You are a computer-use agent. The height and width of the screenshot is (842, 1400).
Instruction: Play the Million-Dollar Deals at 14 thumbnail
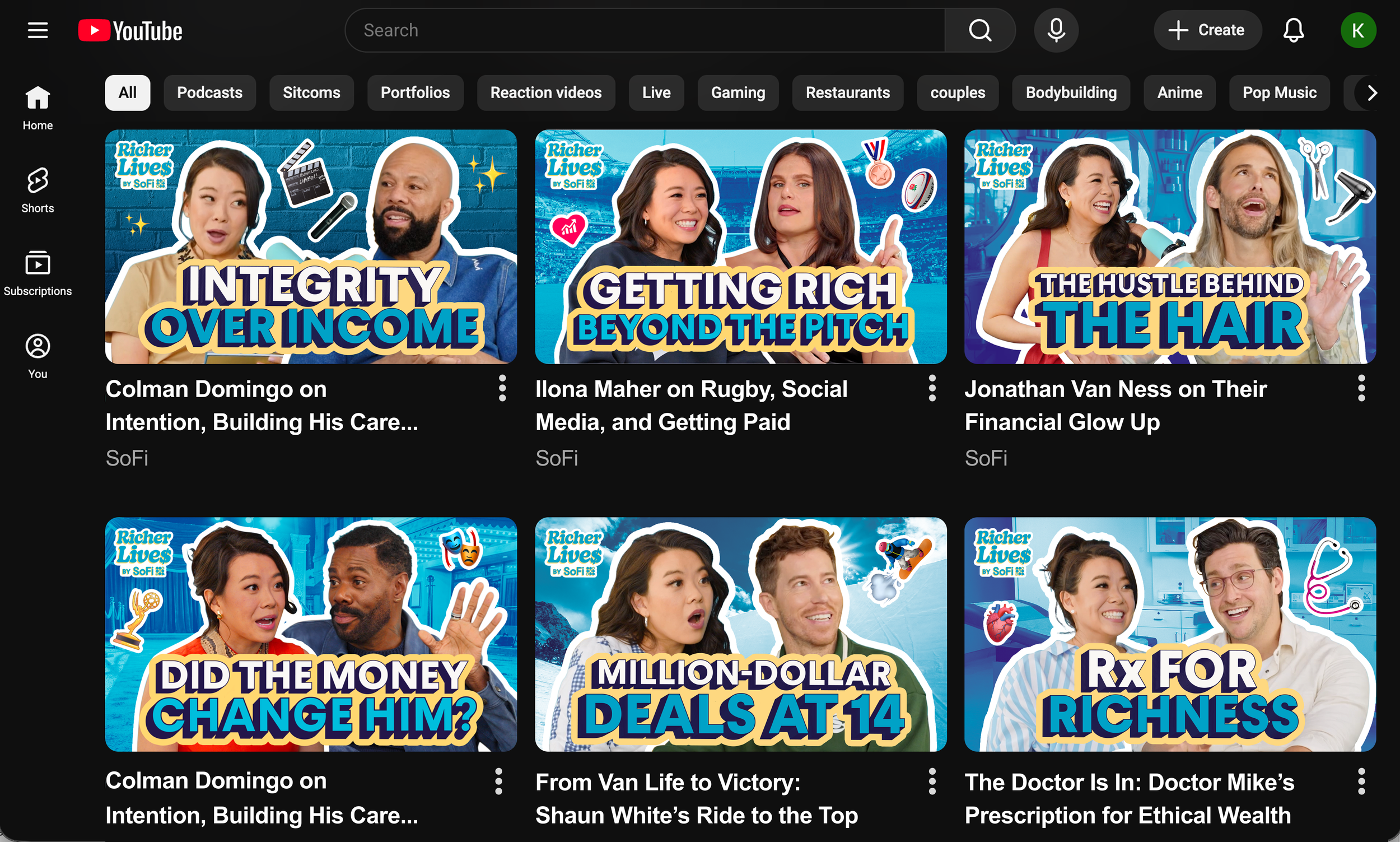(x=741, y=634)
